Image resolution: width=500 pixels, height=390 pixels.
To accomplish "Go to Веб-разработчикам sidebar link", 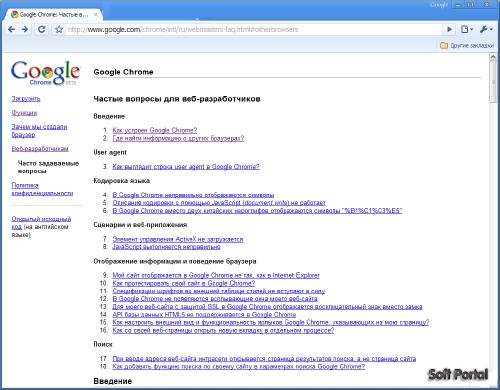I will 40,149.
